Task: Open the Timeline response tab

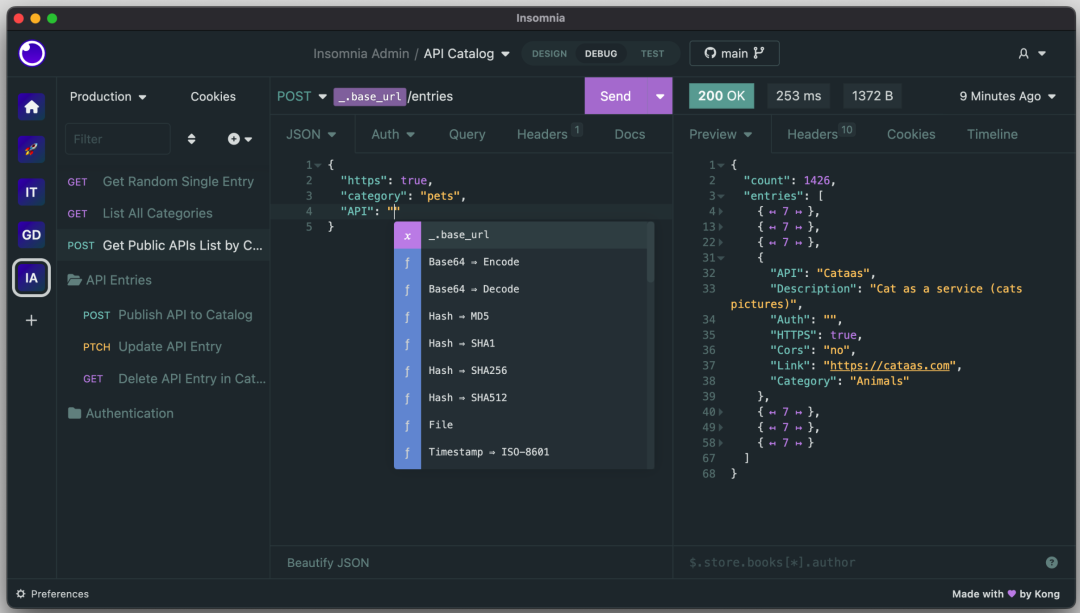Action: pyautogui.click(x=991, y=134)
